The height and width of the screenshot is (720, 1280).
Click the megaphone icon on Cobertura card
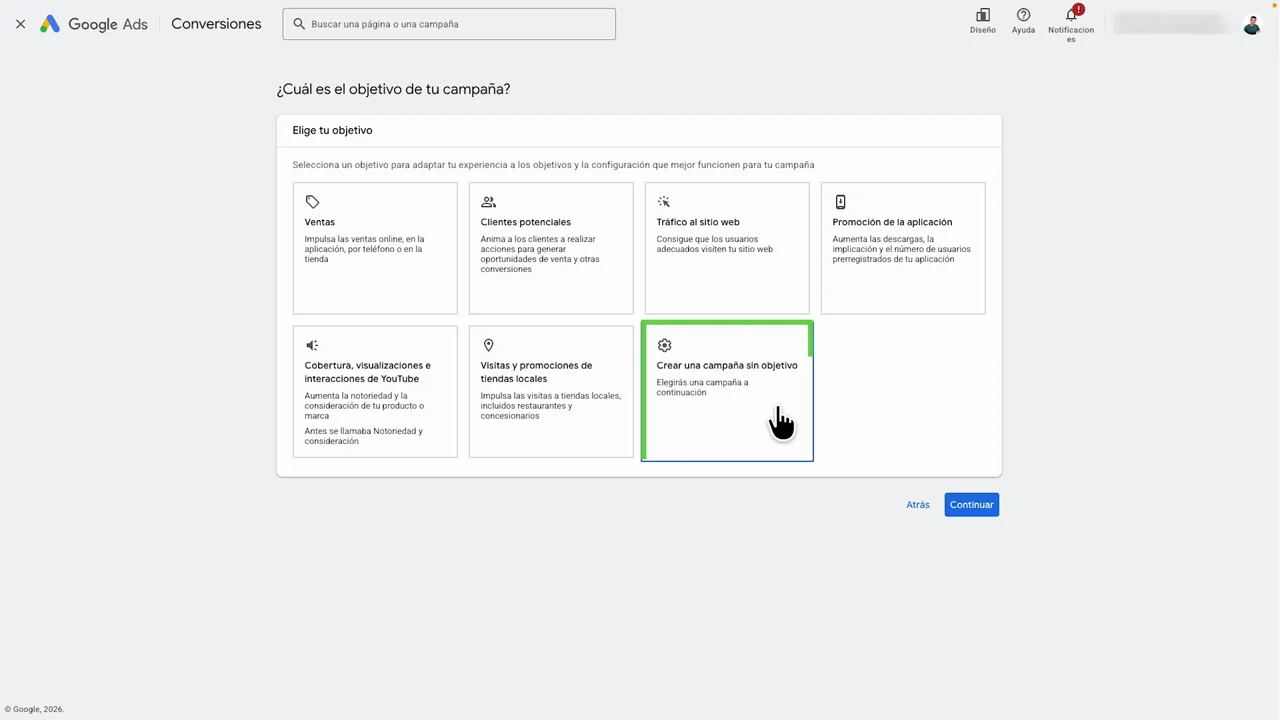point(312,345)
